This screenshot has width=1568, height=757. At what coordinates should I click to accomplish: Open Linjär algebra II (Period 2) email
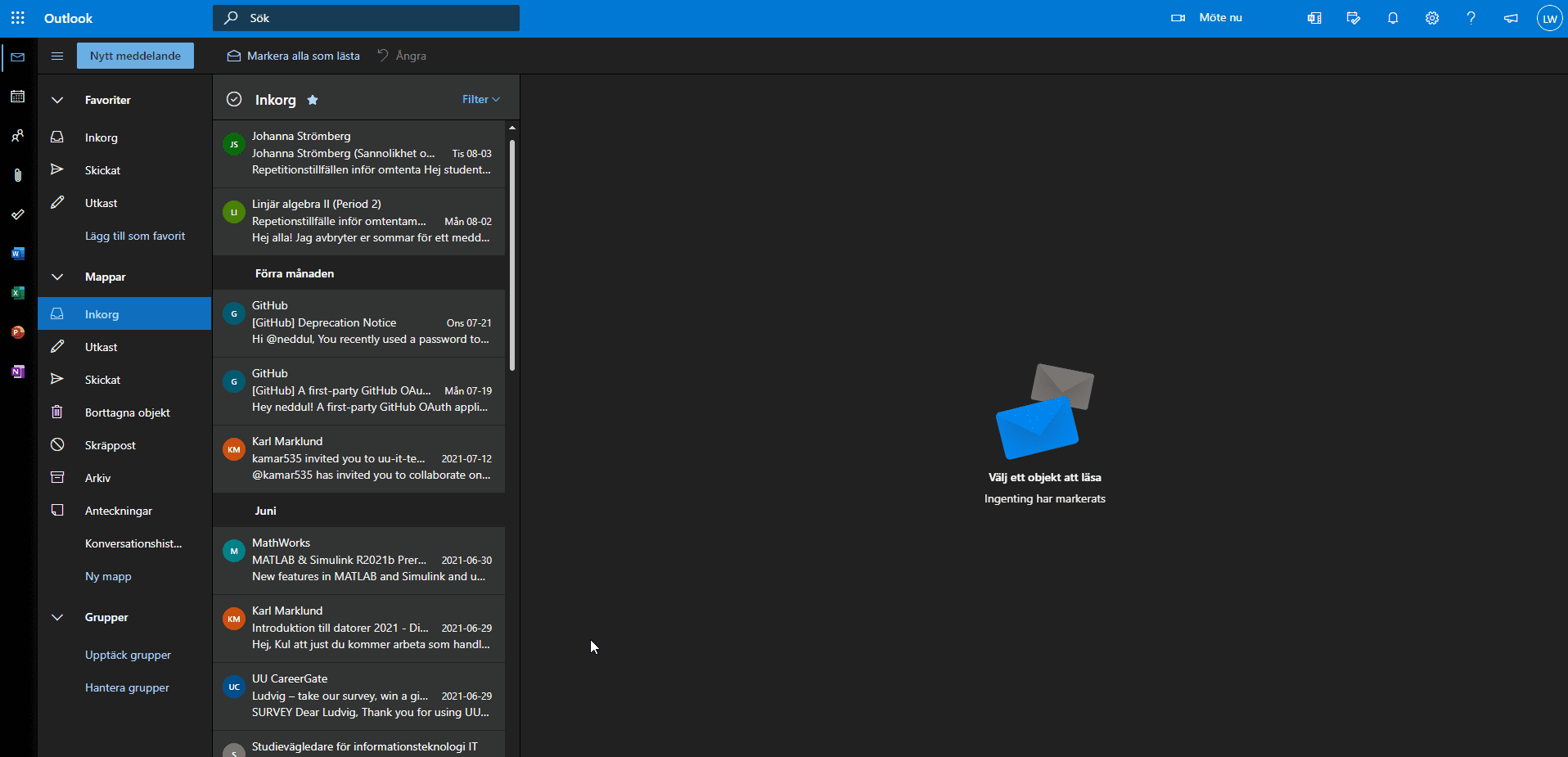[x=359, y=221]
